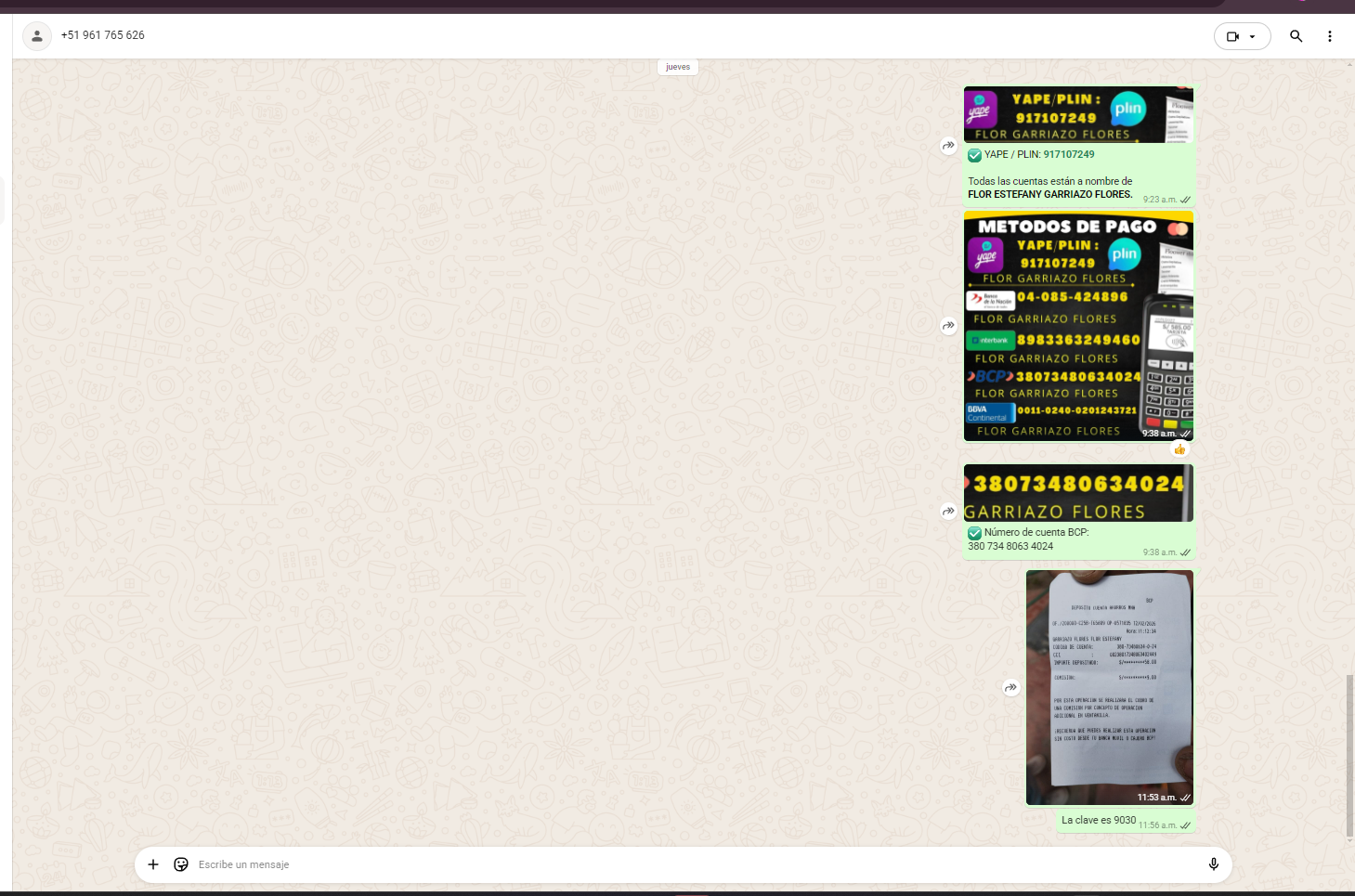
Task: Click the search in chat magnifier icon
Action: (1296, 36)
